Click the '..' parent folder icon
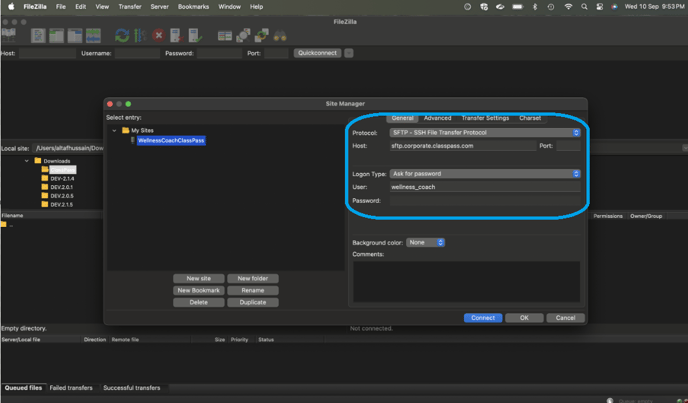 (x=4, y=224)
